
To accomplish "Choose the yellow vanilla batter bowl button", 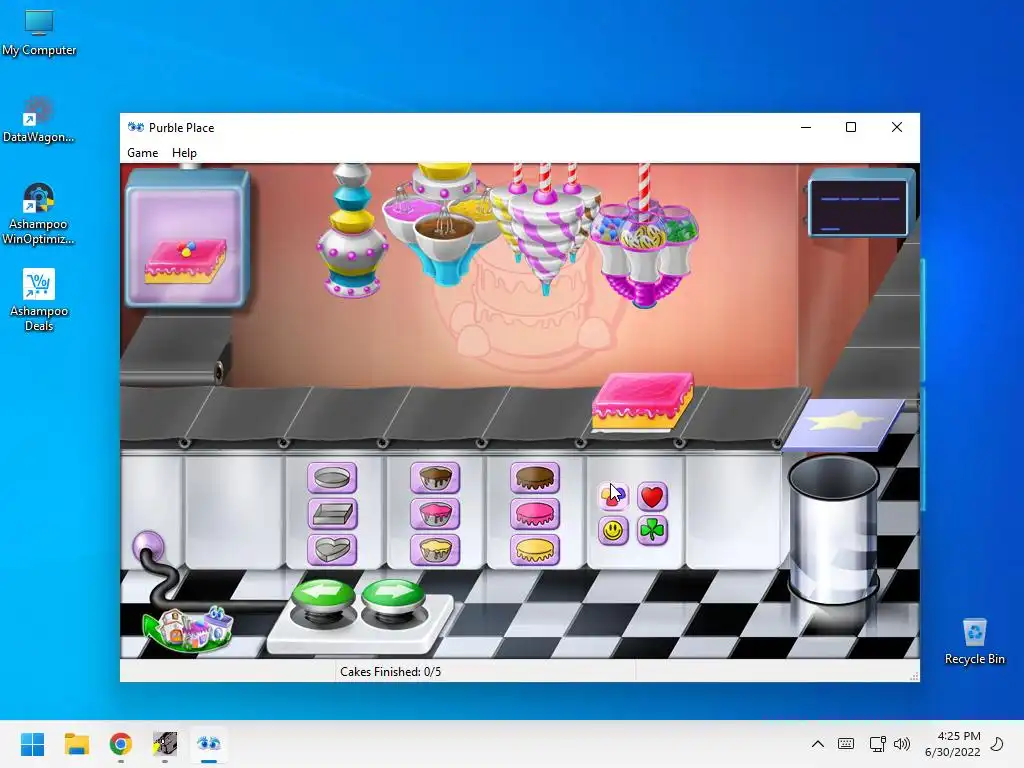I will (435, 549).
